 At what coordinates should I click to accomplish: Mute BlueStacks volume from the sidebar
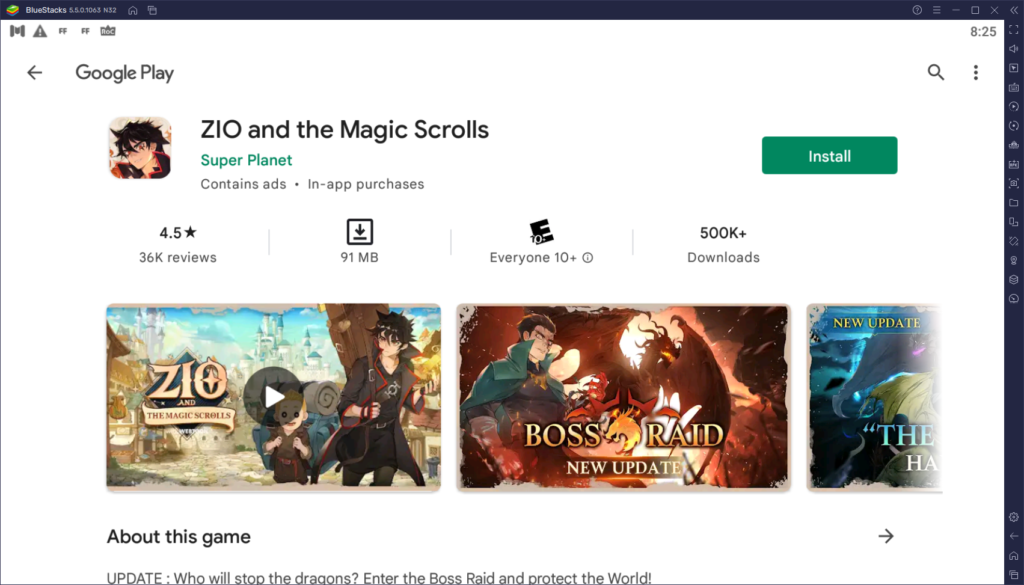click(1013, 49)
